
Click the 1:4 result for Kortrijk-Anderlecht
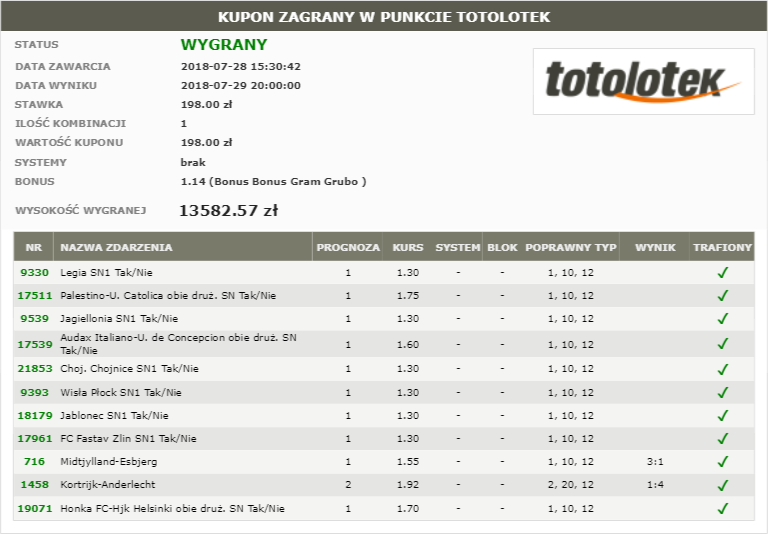[x=655, y=485]
